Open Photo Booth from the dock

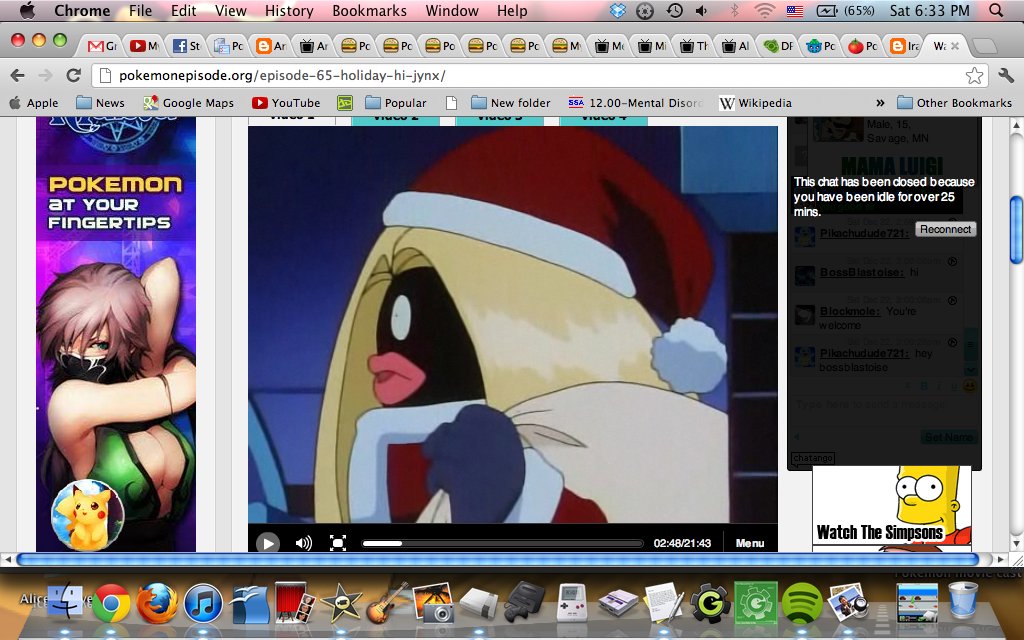pyautogui.click(x=295, y=601)
